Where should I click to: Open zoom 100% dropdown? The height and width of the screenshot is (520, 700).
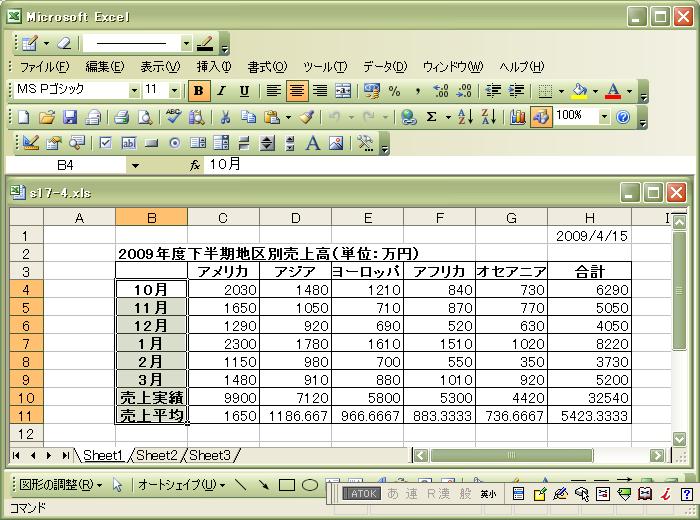click(x=604, y=117)
